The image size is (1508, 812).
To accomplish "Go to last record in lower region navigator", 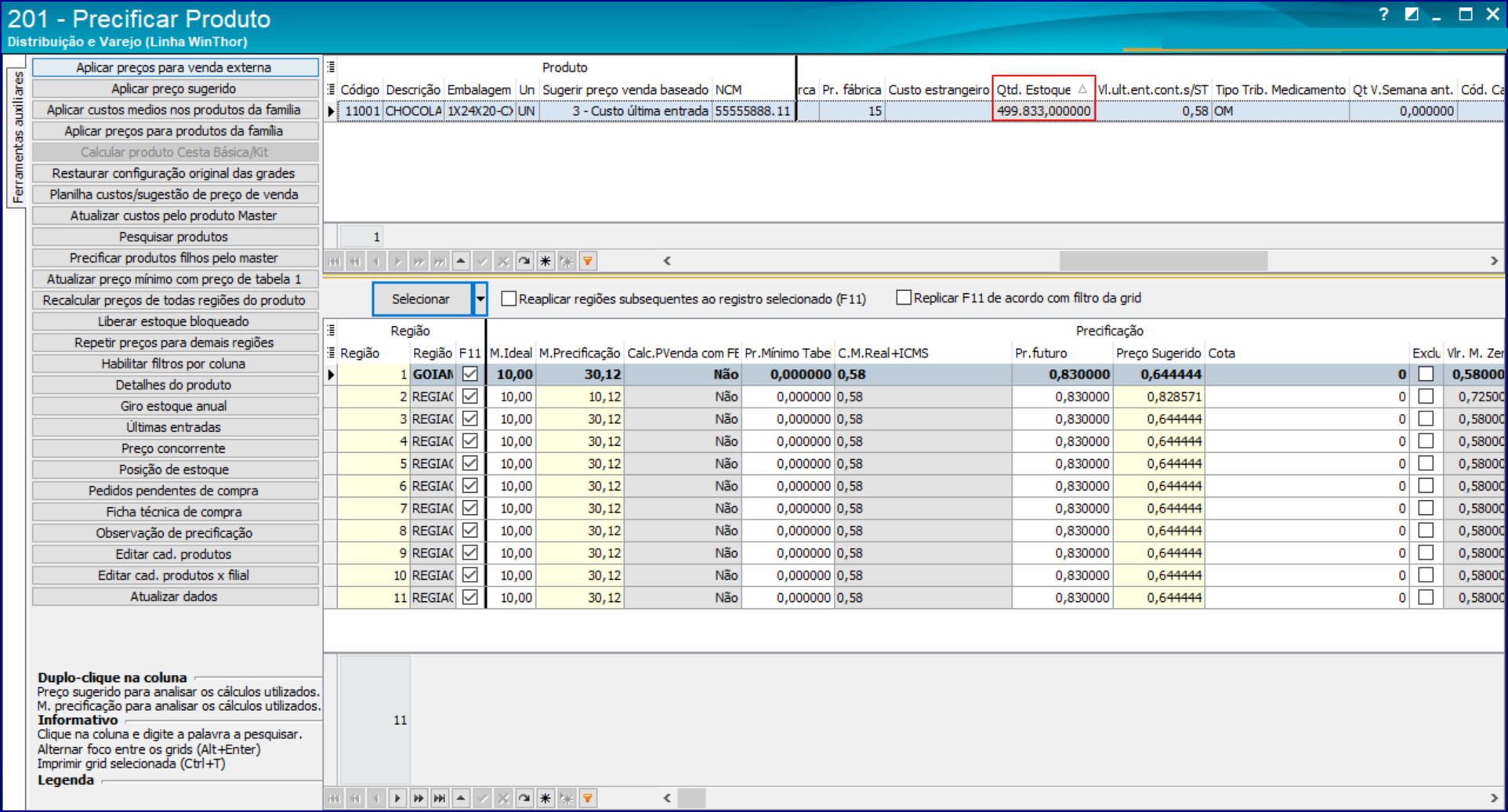I will coord(440,799).
